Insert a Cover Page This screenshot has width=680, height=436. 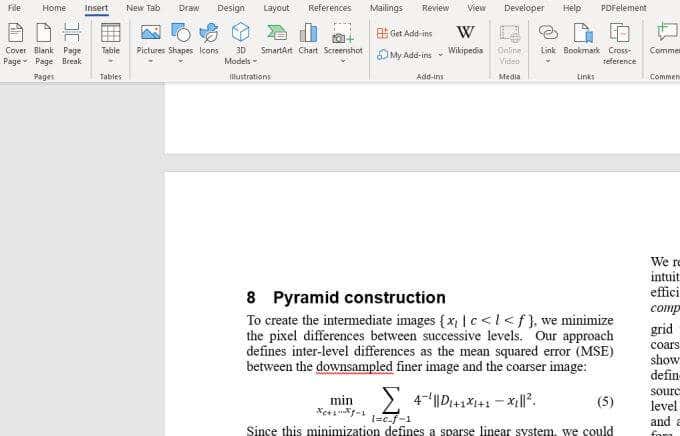[15, 43]
